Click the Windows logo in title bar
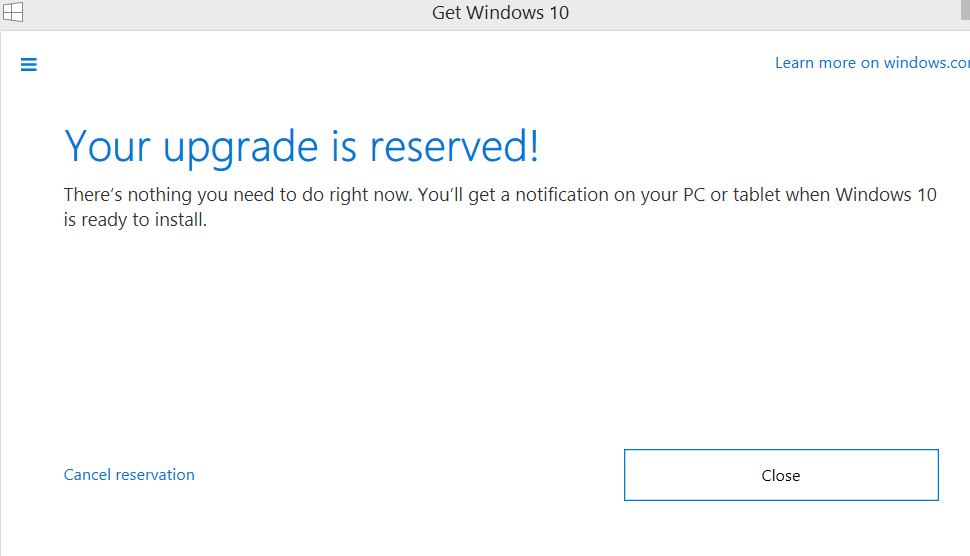 (x=12, y=13)
